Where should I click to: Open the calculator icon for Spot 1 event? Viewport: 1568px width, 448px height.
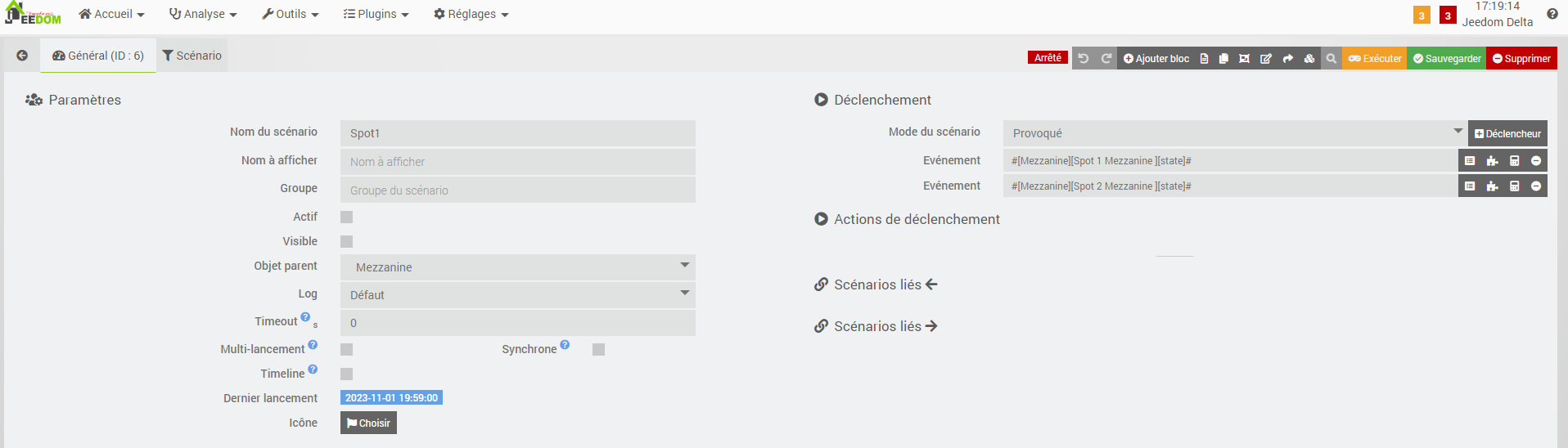click(1514, 161)
